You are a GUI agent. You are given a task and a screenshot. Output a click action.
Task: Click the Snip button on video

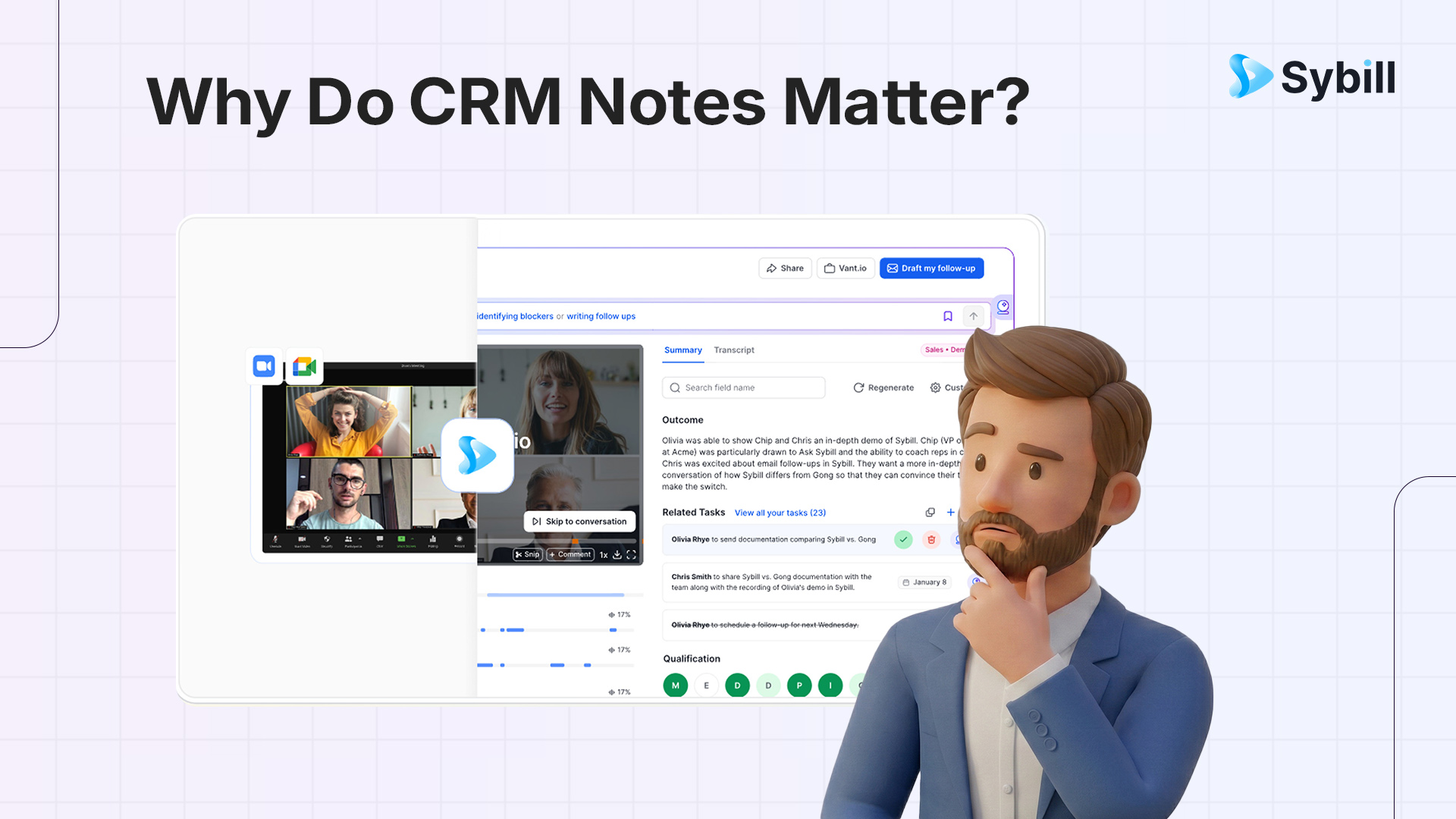click(527, 554)
